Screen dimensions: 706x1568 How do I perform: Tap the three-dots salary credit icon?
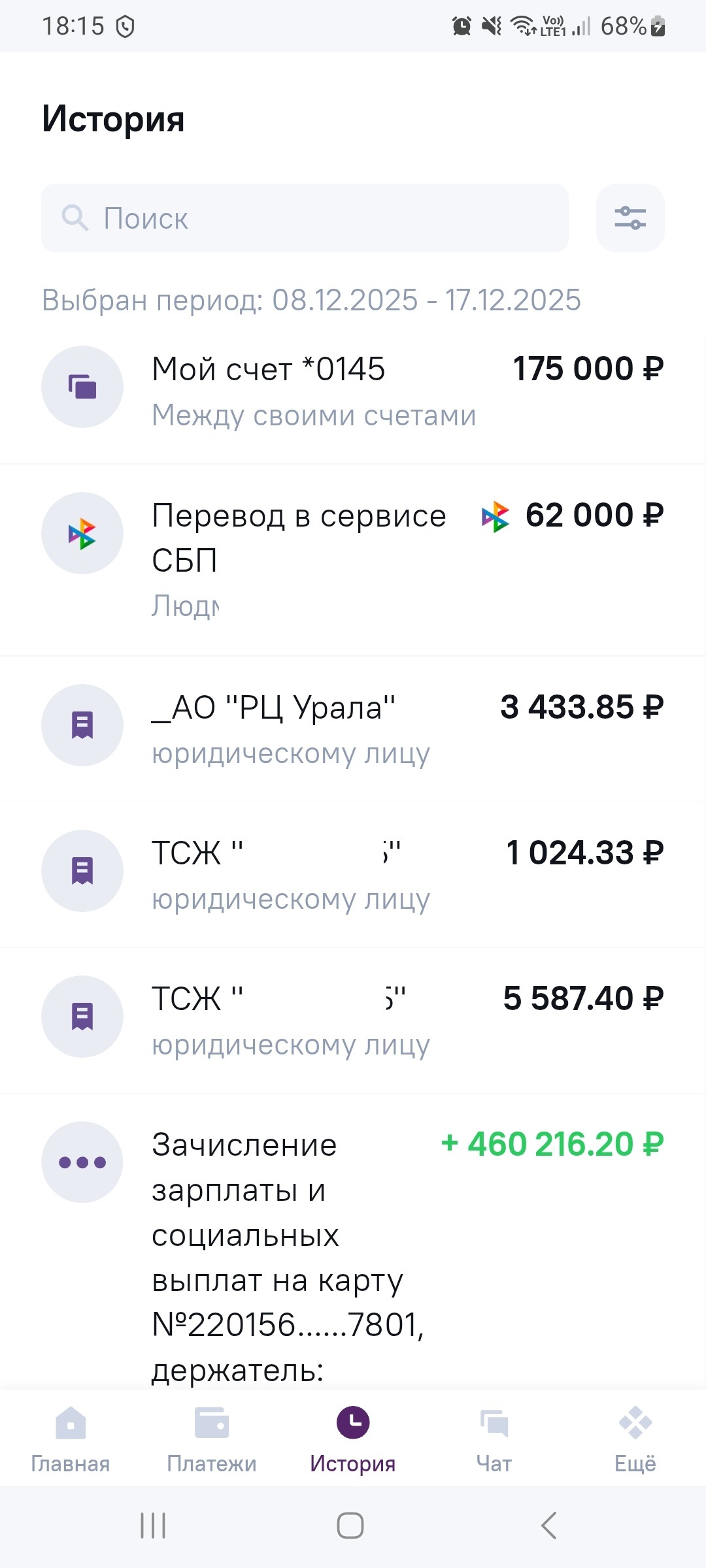82,1162
